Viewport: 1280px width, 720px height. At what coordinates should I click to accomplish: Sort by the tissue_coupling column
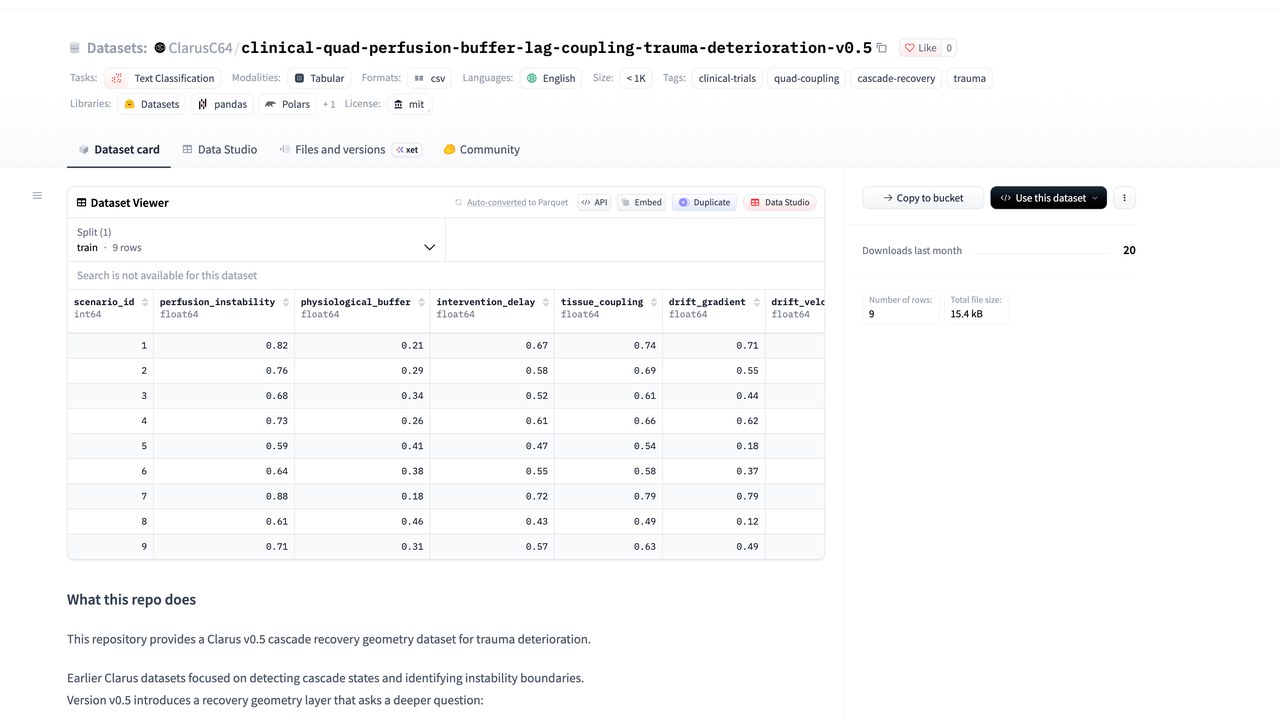point(654,302)
